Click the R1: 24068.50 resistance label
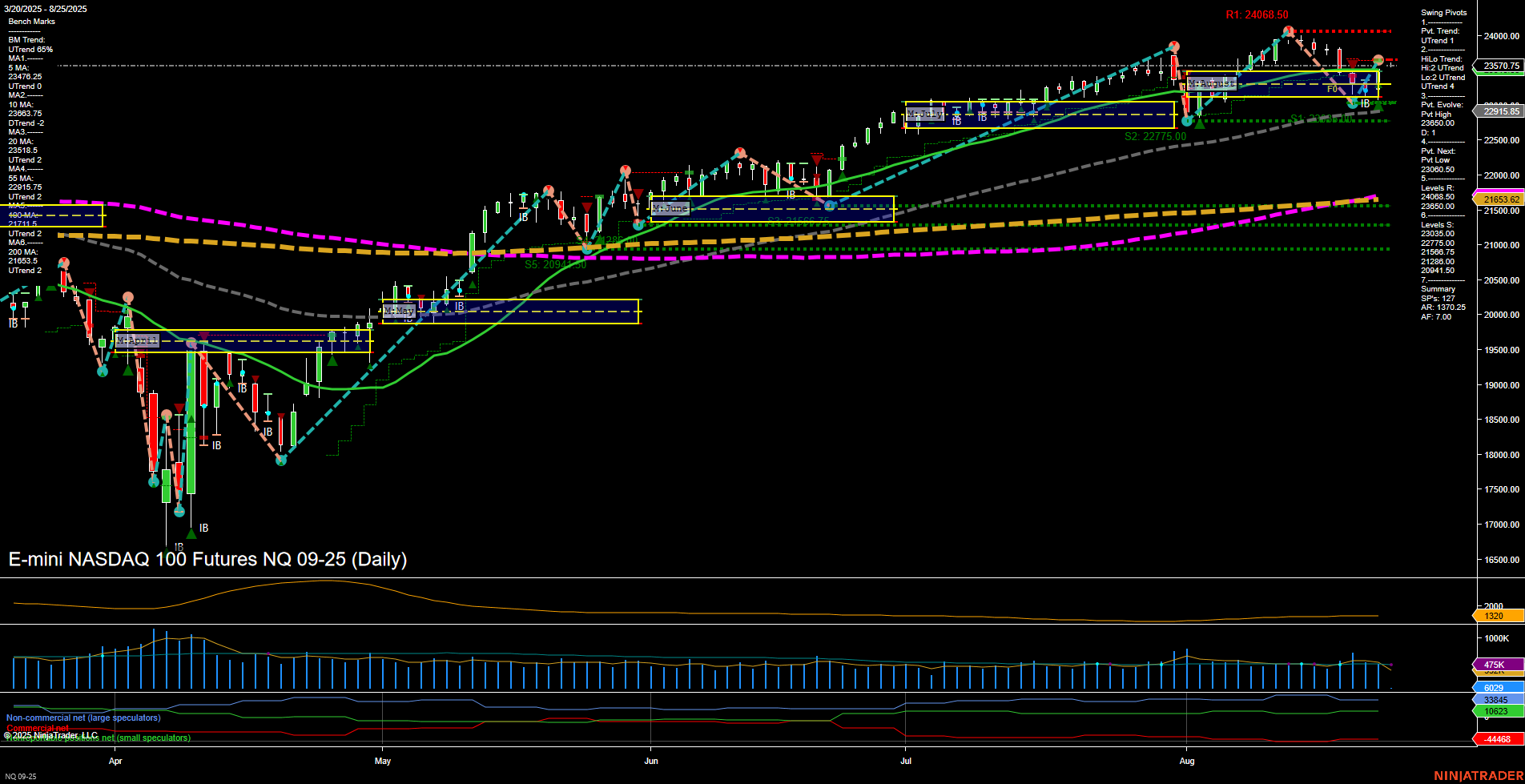The height and width of the screenshot is (784, 1525). point(1257,14)
